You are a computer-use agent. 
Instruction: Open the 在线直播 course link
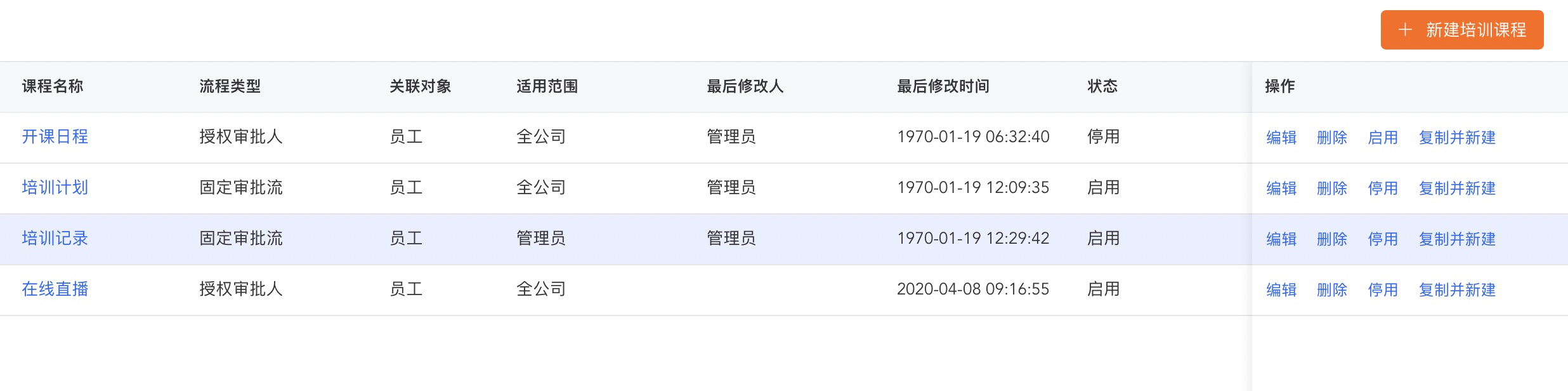pyautogui.click(x=55, y=289)
